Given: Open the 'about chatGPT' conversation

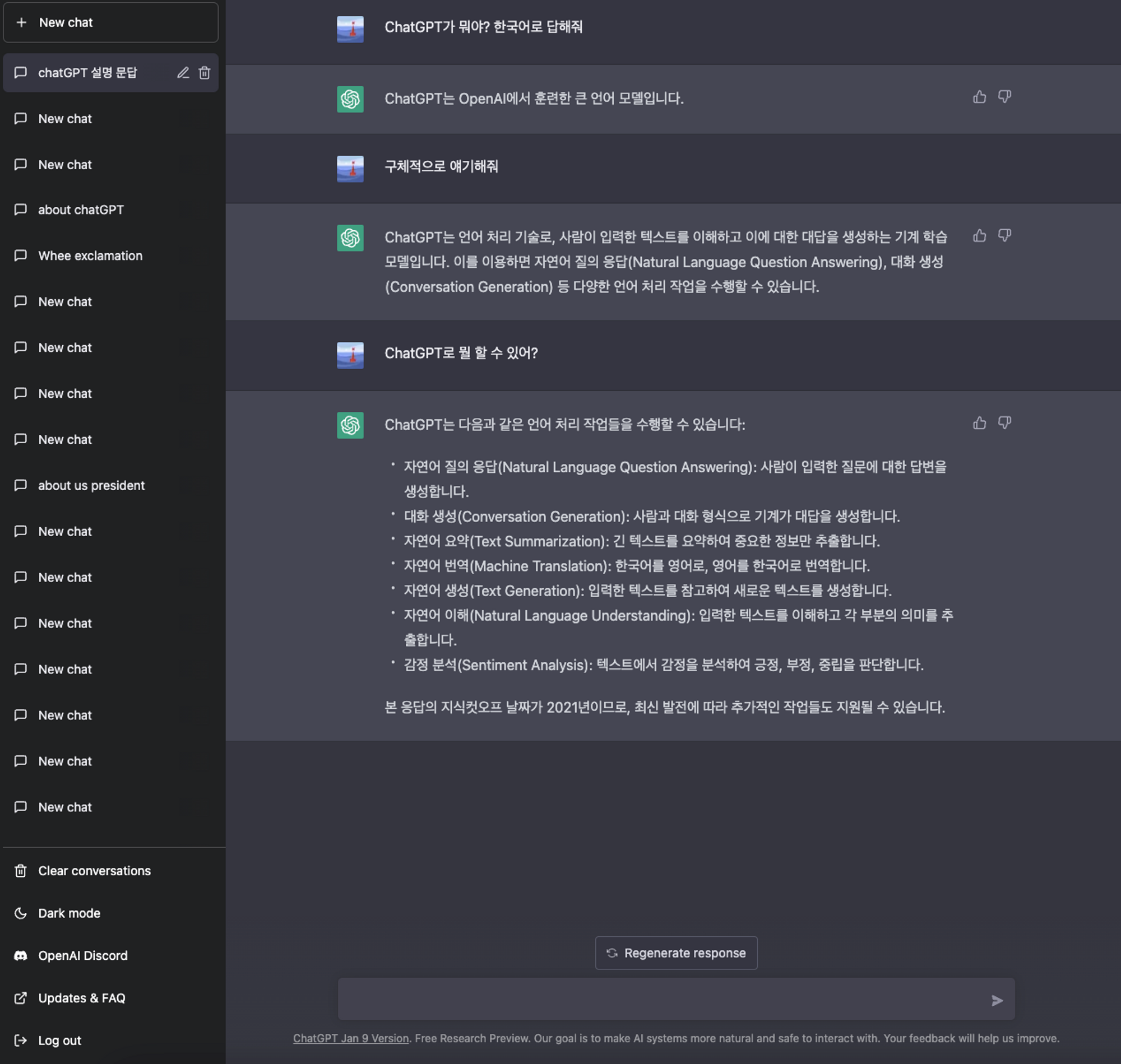Looking at the screenshot, I should (81, 210).
